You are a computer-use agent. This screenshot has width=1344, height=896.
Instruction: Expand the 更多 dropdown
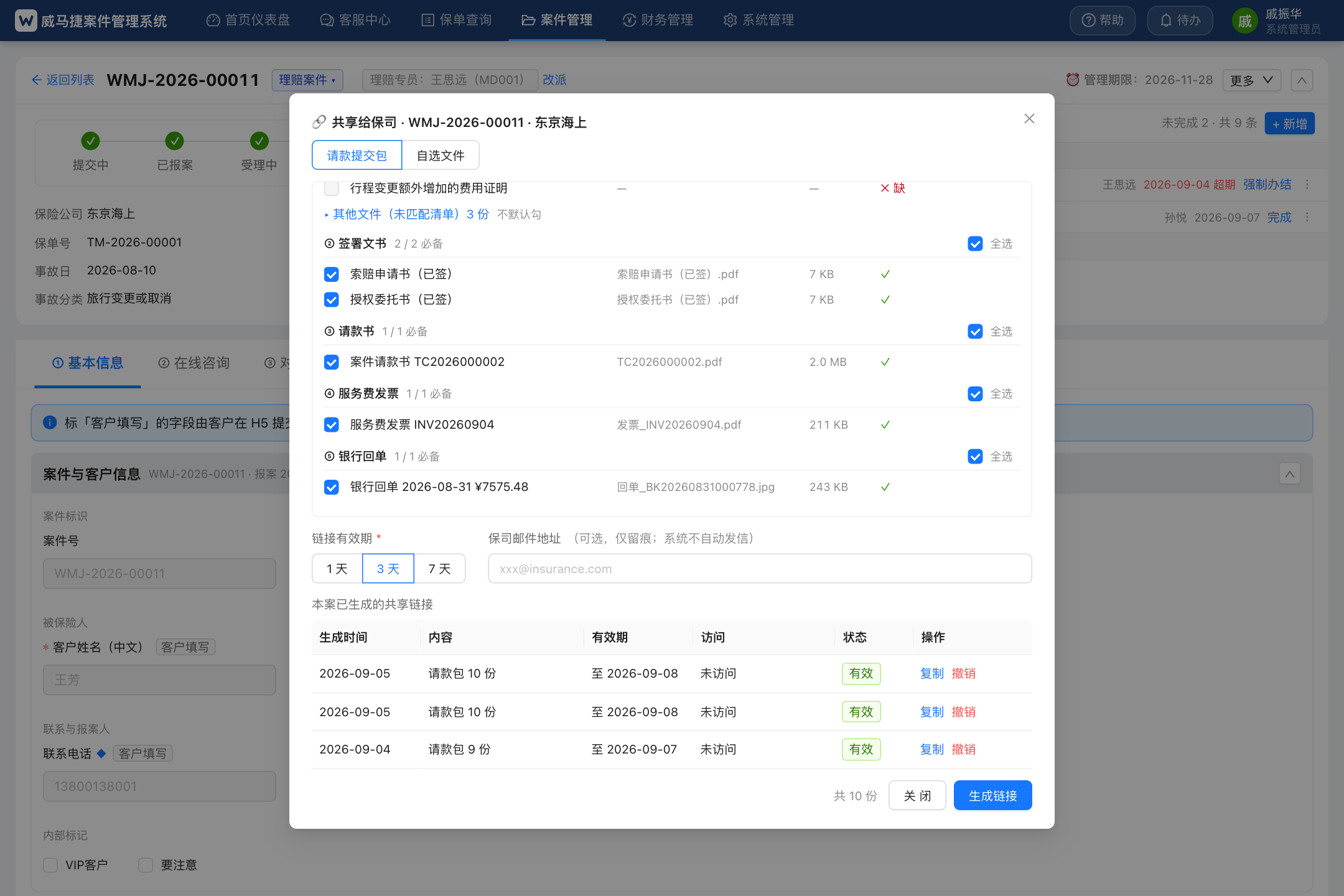tap(1252, 80)
